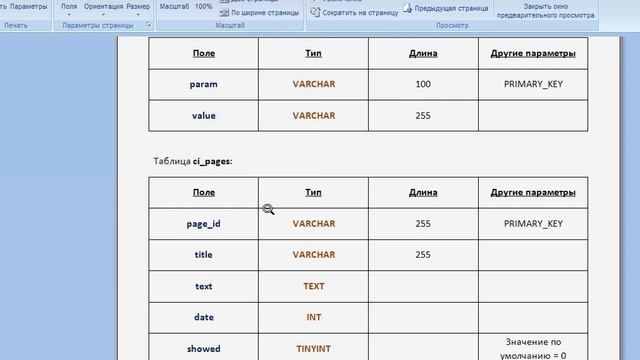Close the print preview window button
Image resolution: width=640 pixels, height=360 pixels.
click(x=545, y=11)
